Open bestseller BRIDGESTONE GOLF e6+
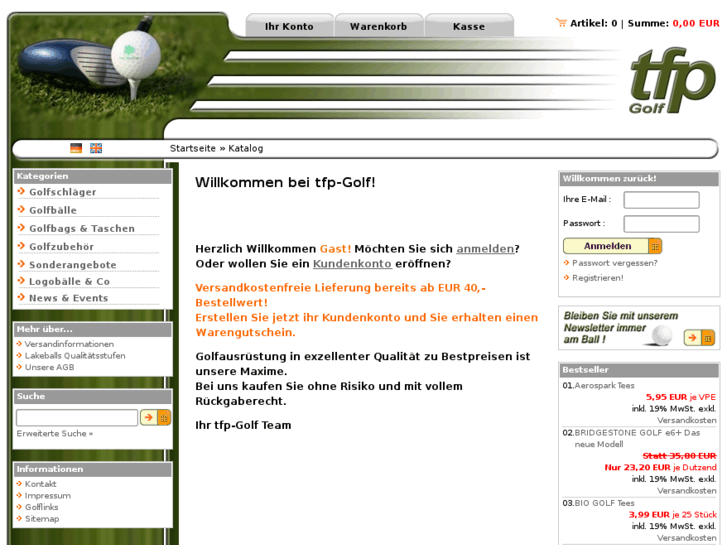 [637, 438]
